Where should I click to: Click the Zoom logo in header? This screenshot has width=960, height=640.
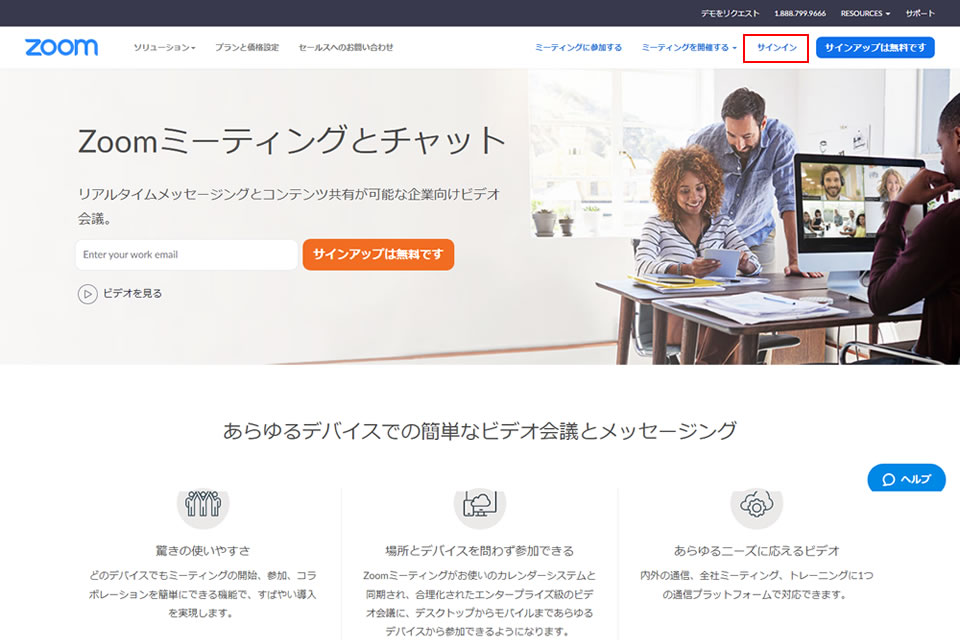click(x=62, y=47)
